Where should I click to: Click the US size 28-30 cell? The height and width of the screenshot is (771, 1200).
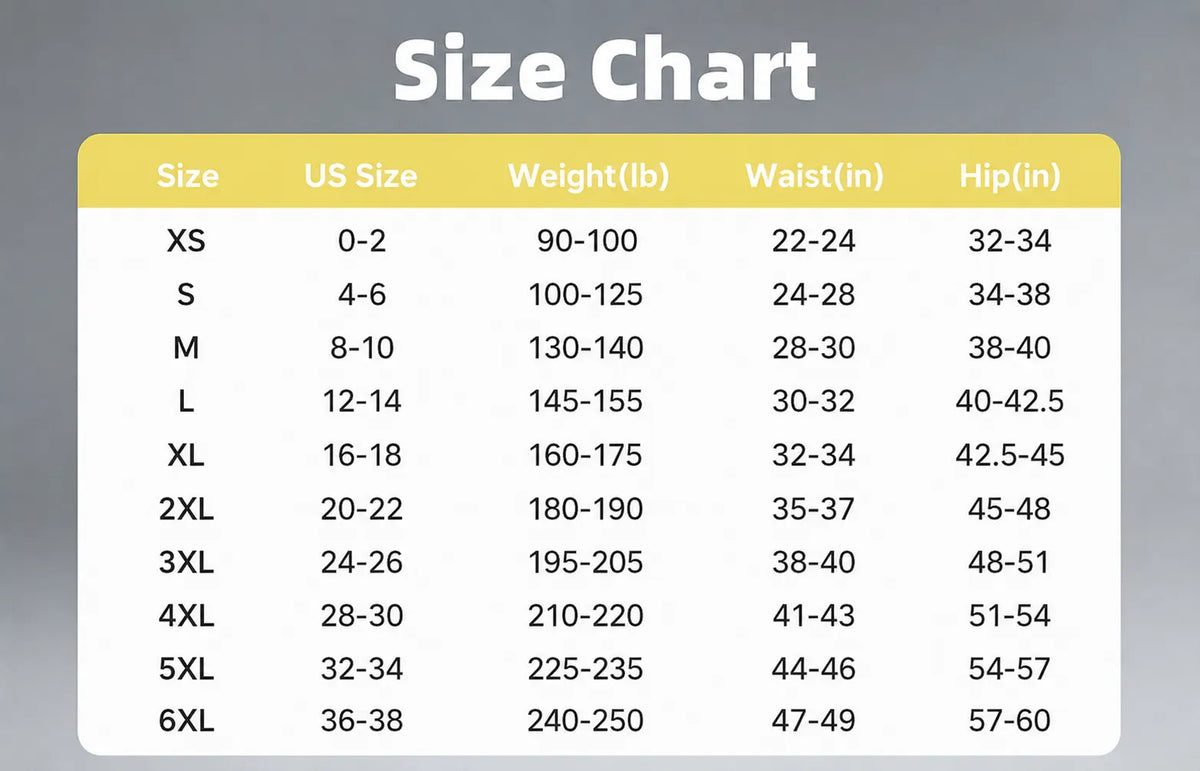coord(361,615)
